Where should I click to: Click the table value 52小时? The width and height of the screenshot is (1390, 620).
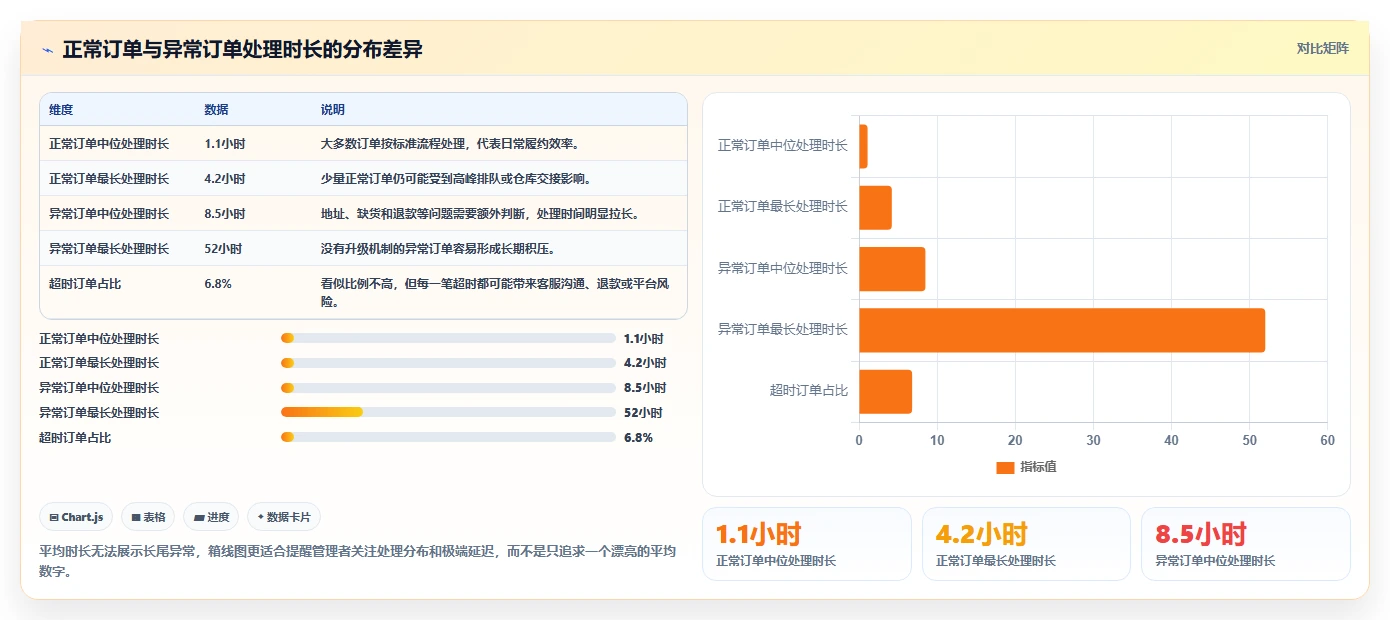pyautogui.click(x=222, y=249)
